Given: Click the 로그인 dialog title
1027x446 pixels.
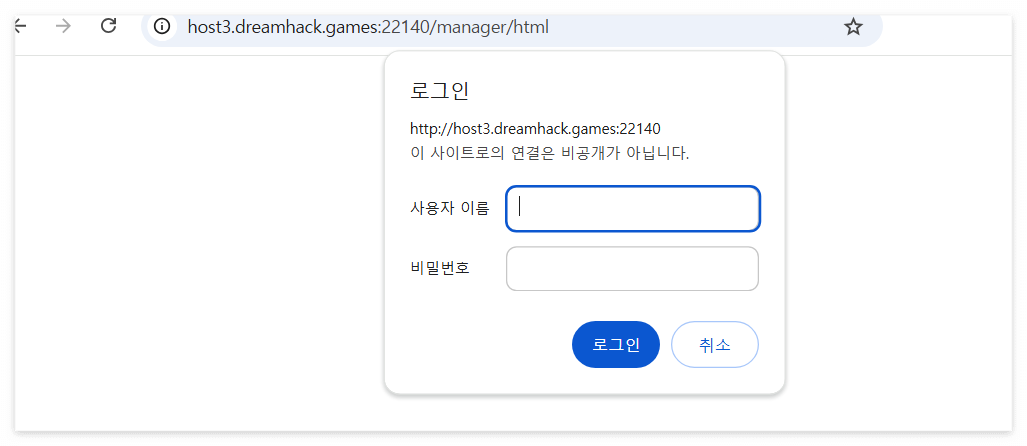Looking at the screenshot, I should [x=439, y=90].
